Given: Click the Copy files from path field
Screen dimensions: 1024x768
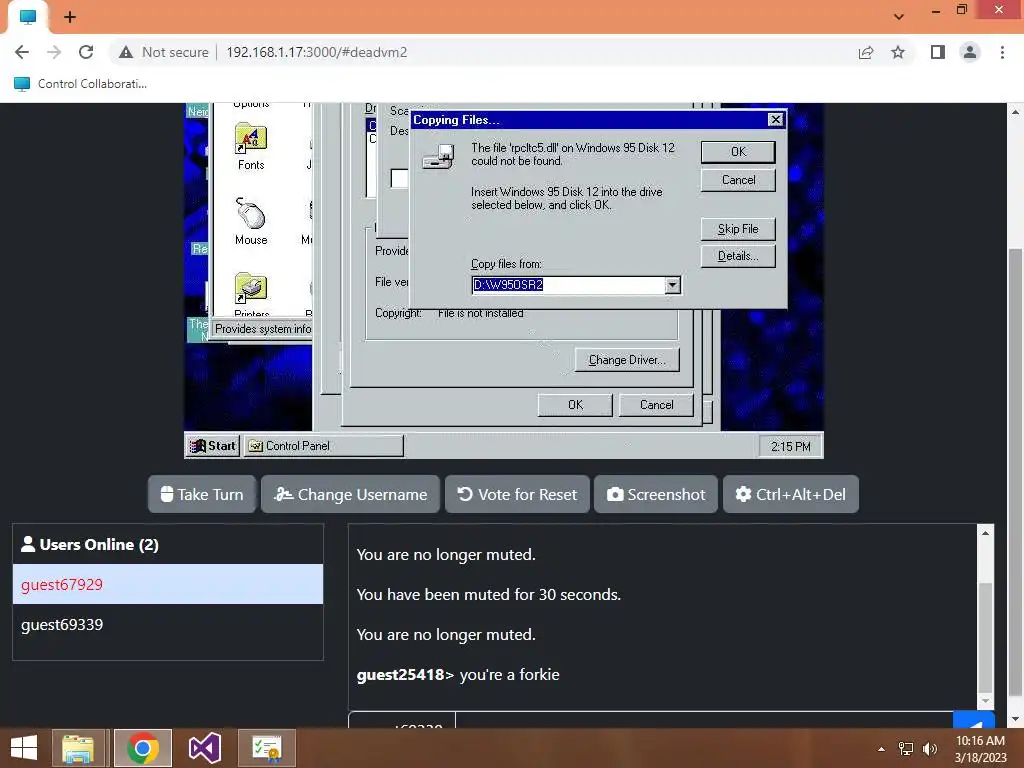Looking at the screenshot, I should pyautogui.click(x=568, y=285).
